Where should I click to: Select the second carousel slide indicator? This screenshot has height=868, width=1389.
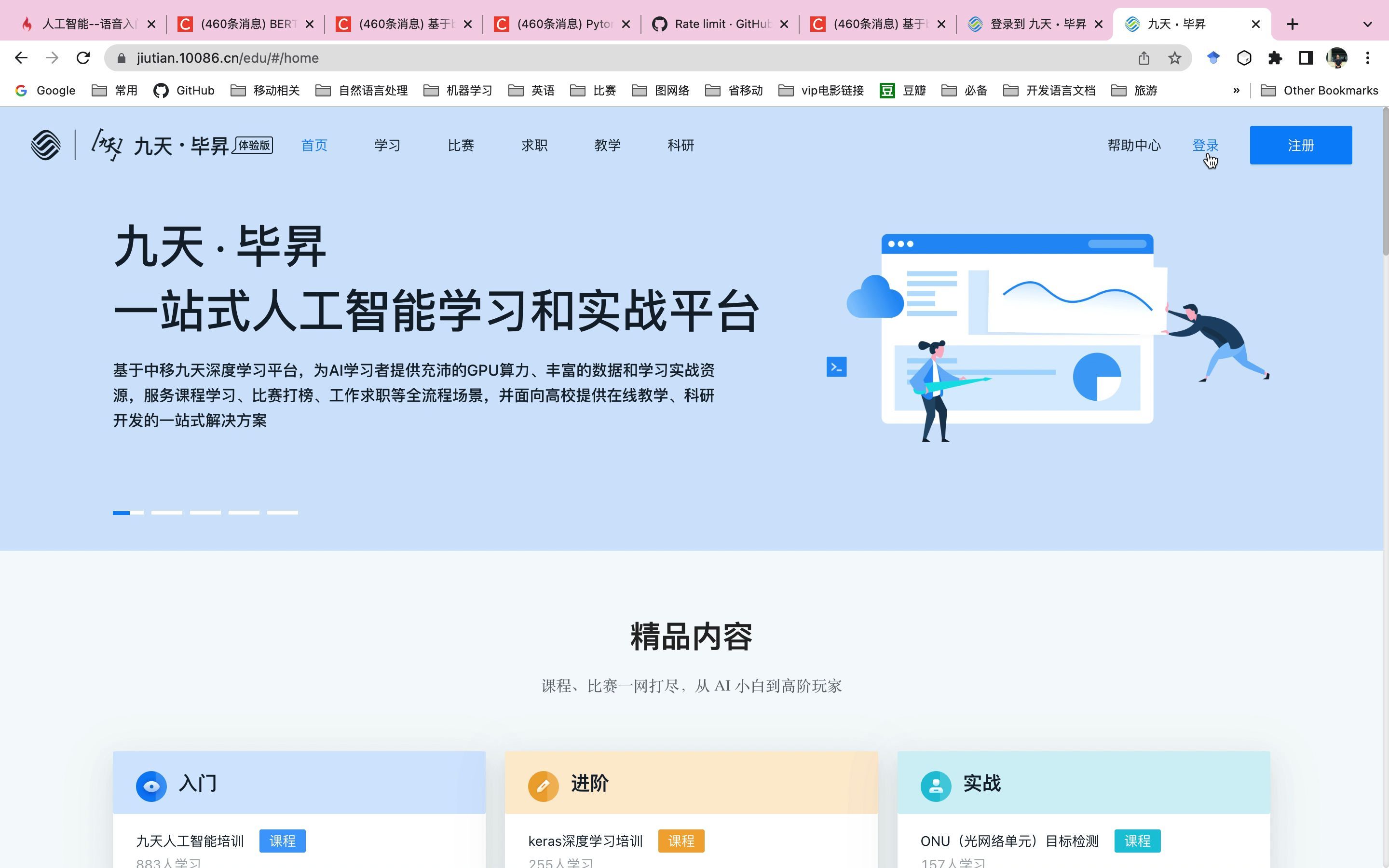coord(166,512)
